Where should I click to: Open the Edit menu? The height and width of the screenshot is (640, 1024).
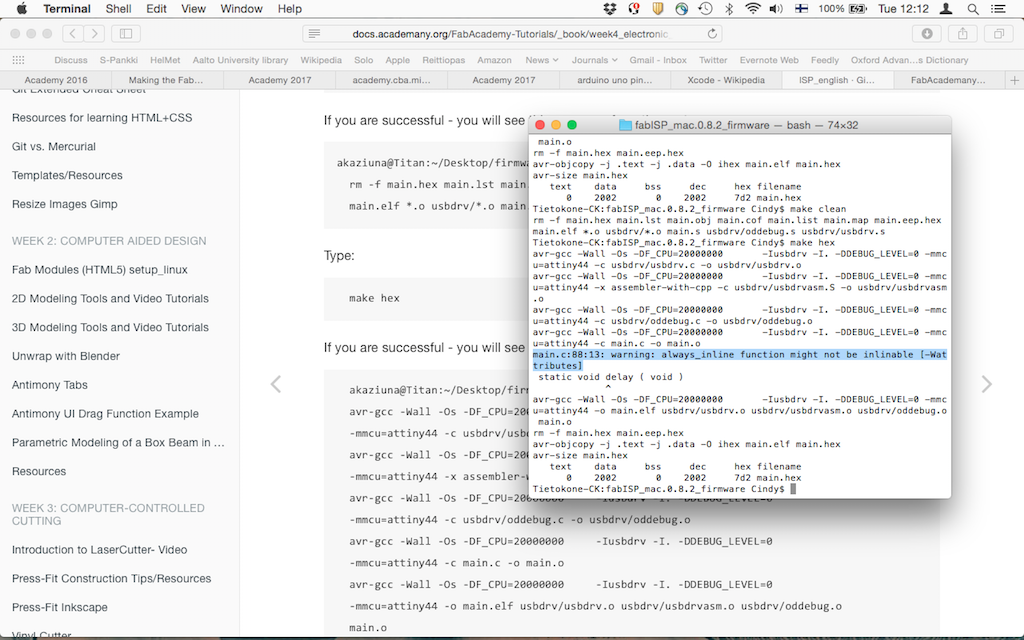tap(156, 8)
